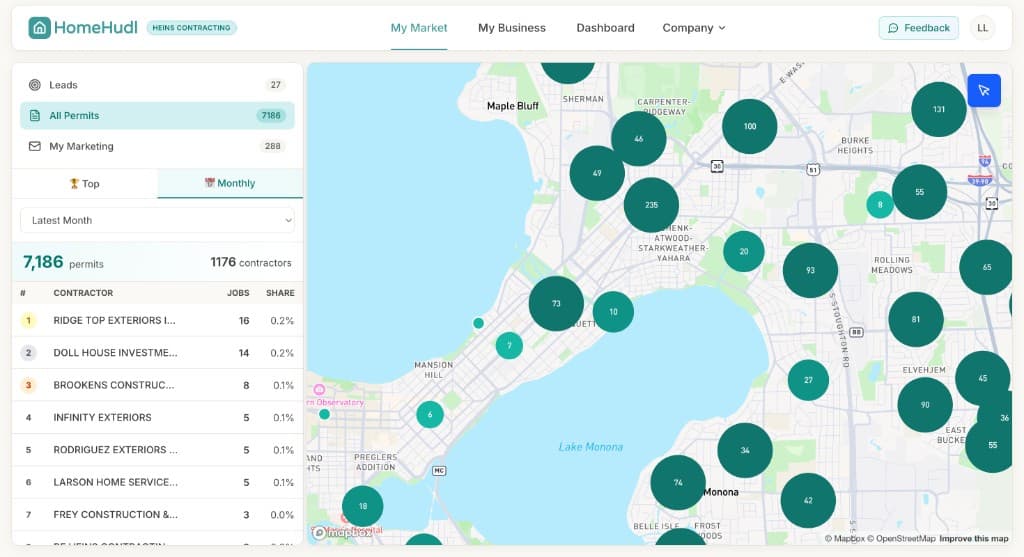Image resolution: width=1024 pixels, height=557 pixels.
Task: Click the My Marketing envelope icon
Action: 35,146
